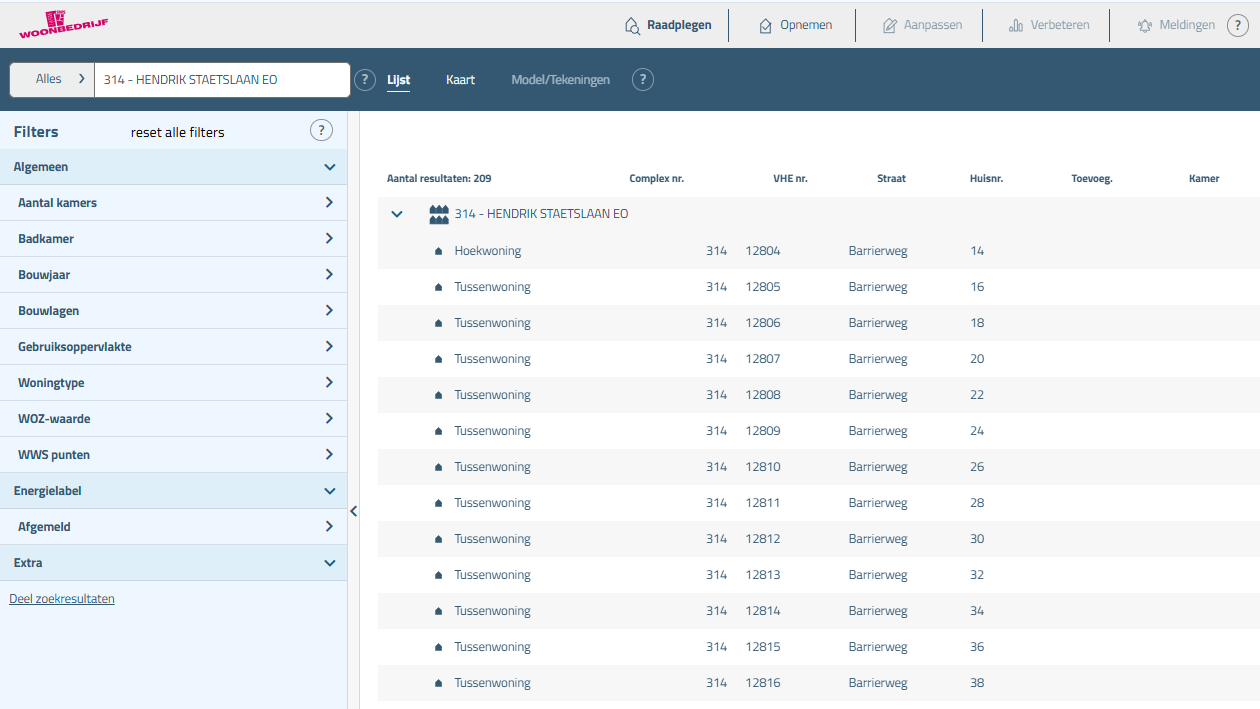Click reset alle filters

[177, 132]
